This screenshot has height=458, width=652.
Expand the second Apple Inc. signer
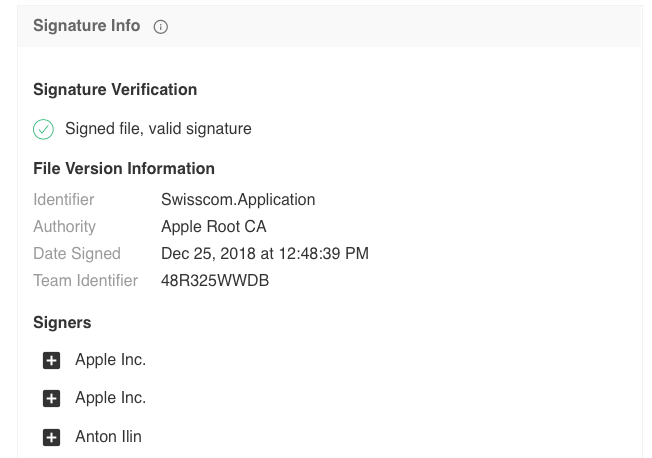point(52,398)
